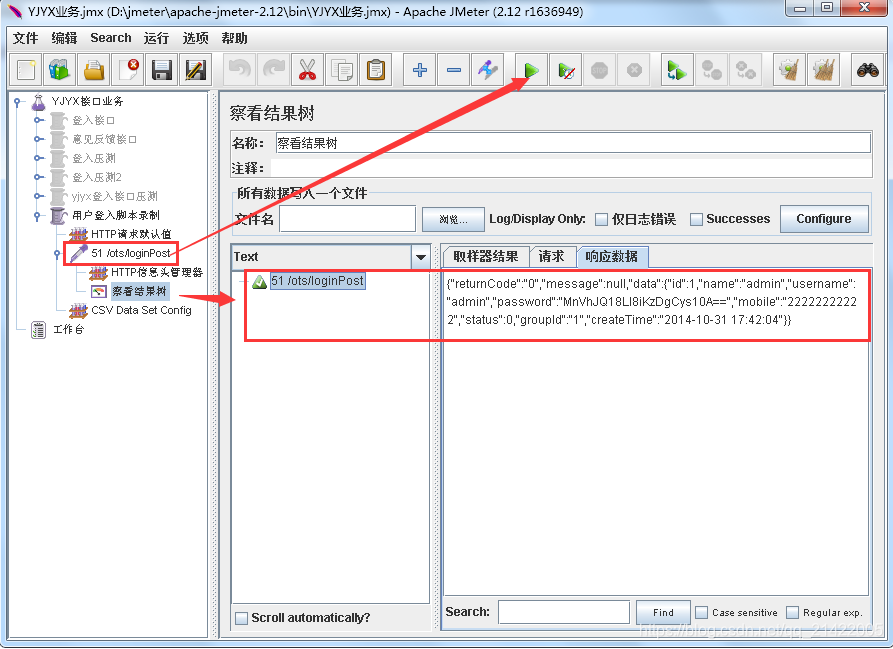
Task: Open the 选项 menu
Action: click(x=195, y=38)
